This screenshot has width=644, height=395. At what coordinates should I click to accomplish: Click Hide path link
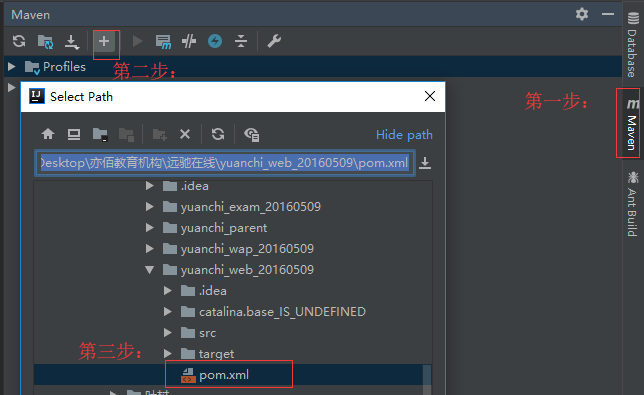coord(404,135)
